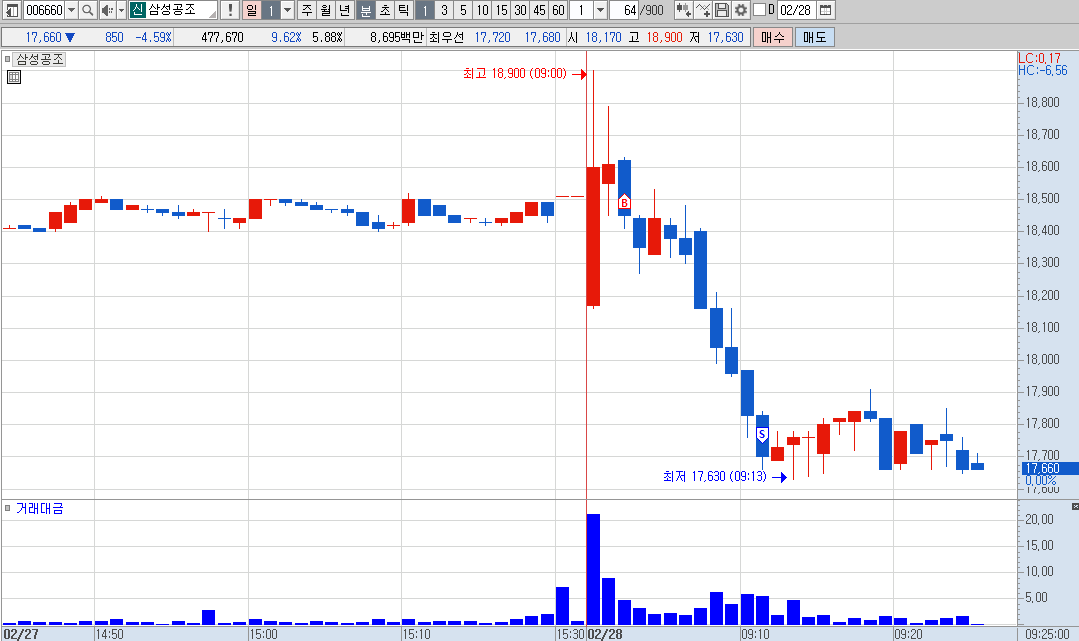Screen dimensions: 1079x641
Task: Click the exclamation mark info icon
Action: (x=230, y=10)
